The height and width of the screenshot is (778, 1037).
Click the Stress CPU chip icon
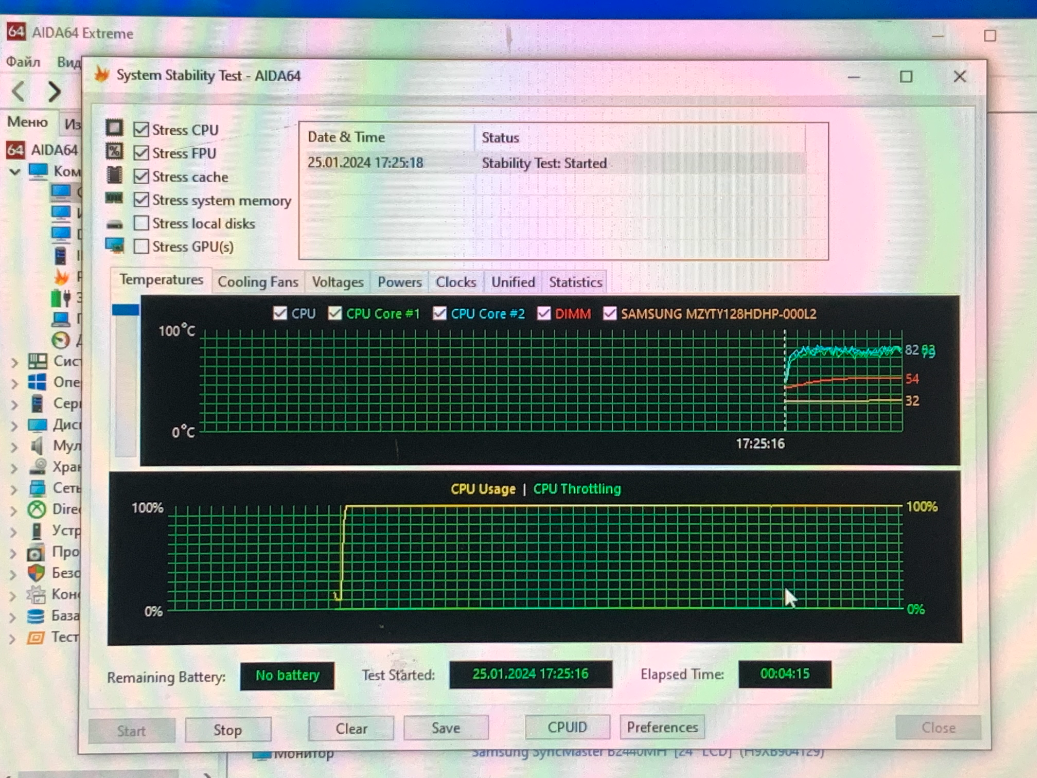(114, 127)
